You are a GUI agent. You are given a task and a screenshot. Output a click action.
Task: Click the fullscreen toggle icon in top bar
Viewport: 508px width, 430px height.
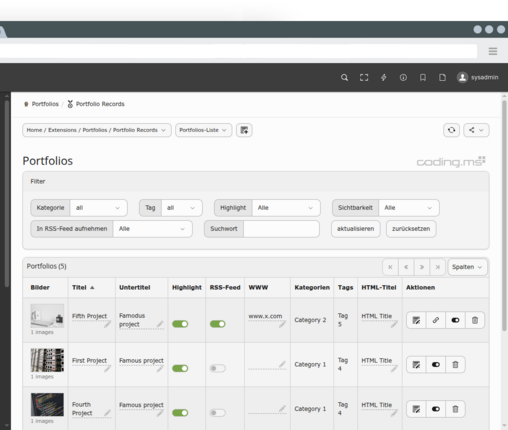[x=364, y=78]
